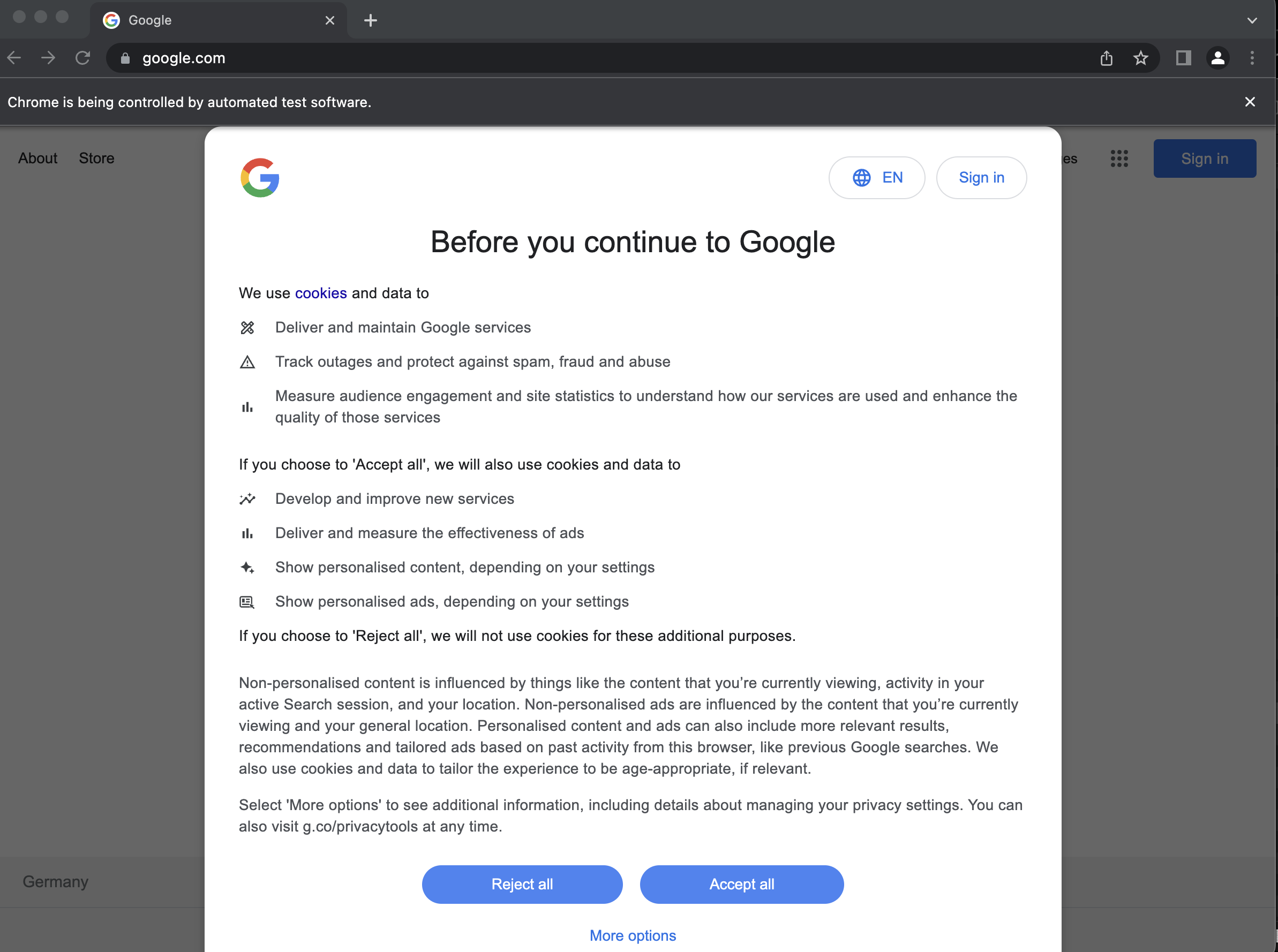Click the dialog's Sign in button
This screenshot has width=1278, height=952.
[981, 177]
